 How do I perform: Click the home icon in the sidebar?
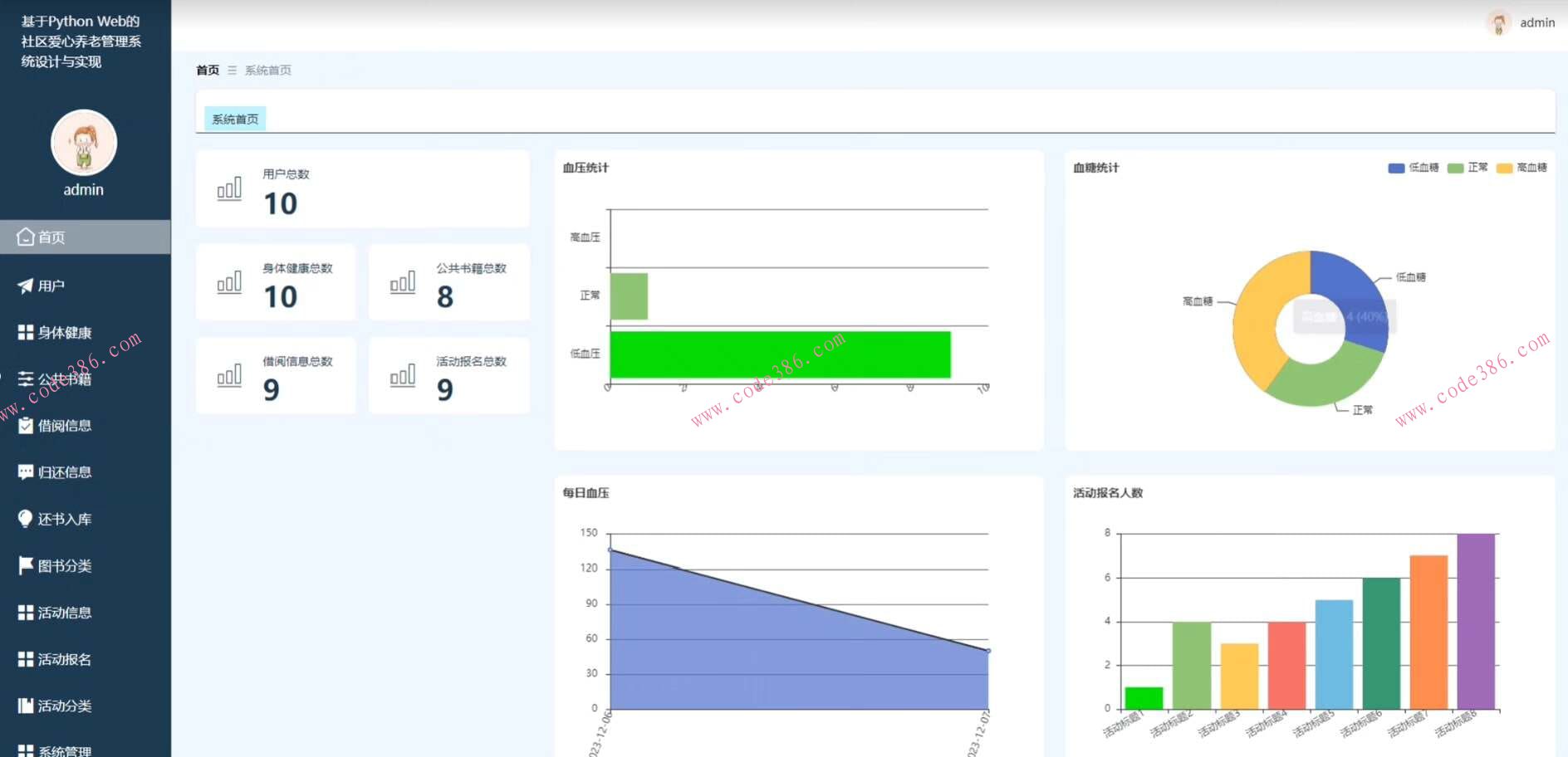click(26, 237)
